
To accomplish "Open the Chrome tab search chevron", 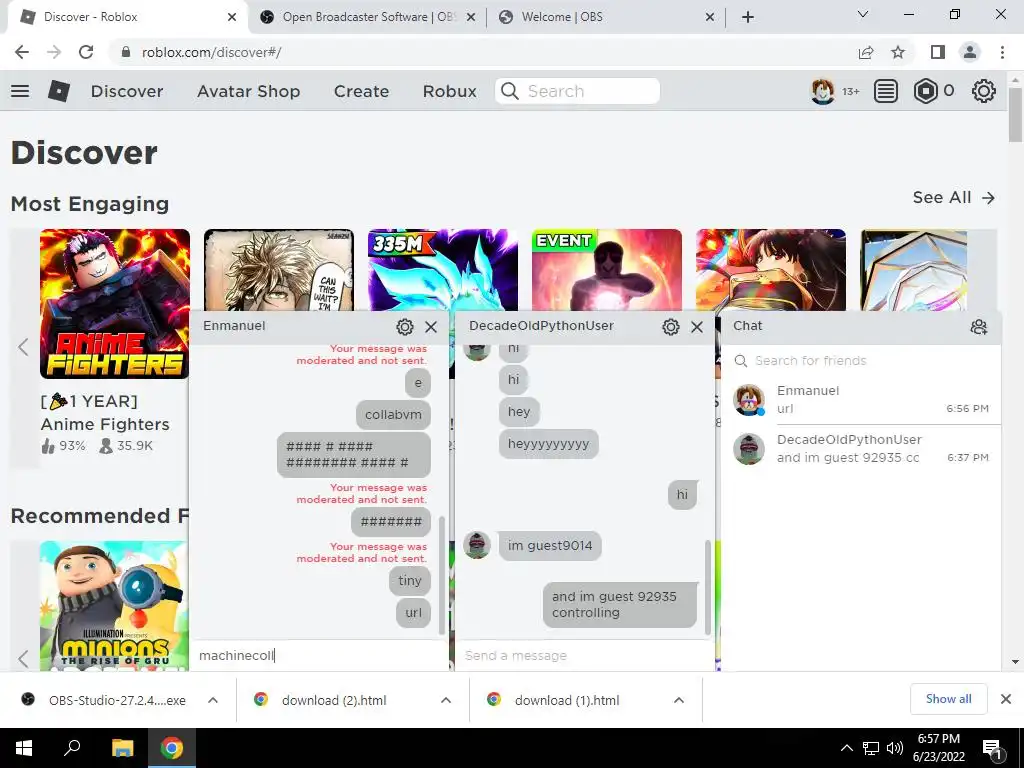I will pyautogui.click(x=863, y=14).
